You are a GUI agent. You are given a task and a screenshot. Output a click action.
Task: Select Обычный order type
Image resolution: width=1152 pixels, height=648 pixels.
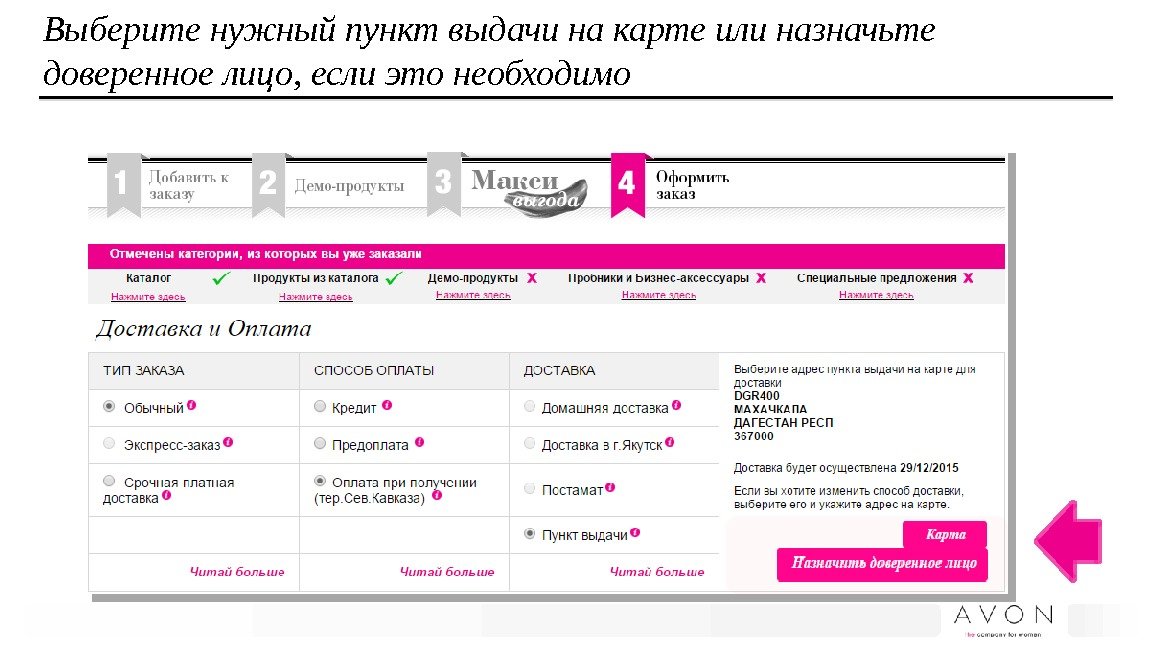[109, 406]
